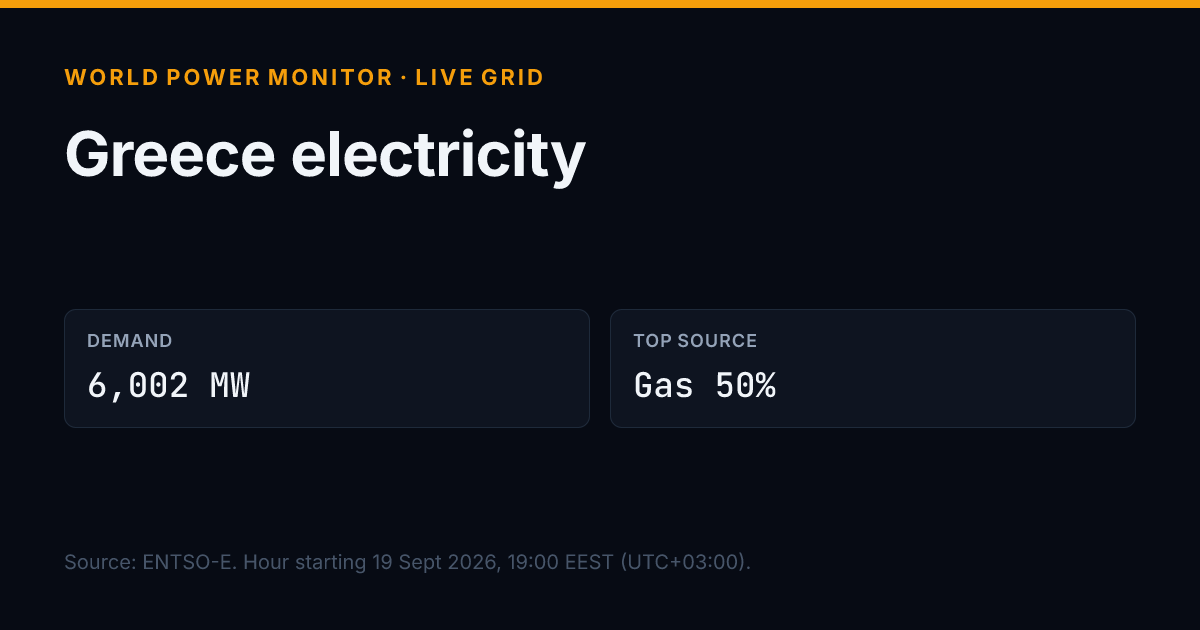Click the 50% share value

click(746, 385)
